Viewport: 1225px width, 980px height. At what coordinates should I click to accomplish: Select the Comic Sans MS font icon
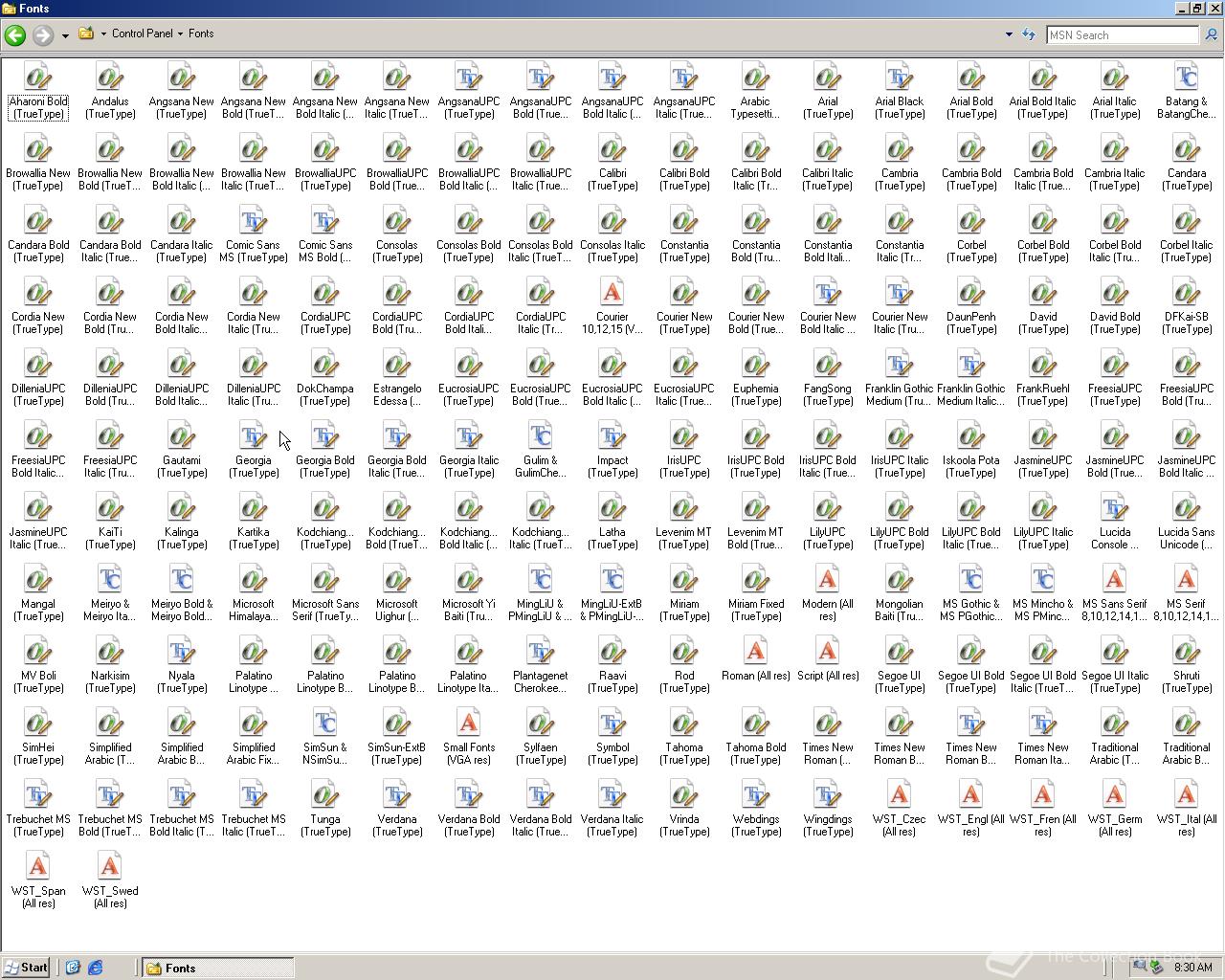[x=254, y=220]
